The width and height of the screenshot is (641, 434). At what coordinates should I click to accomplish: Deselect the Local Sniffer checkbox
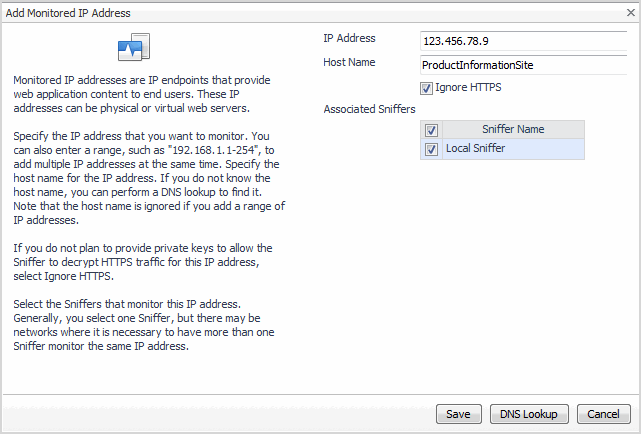click(x=431, y=150)
